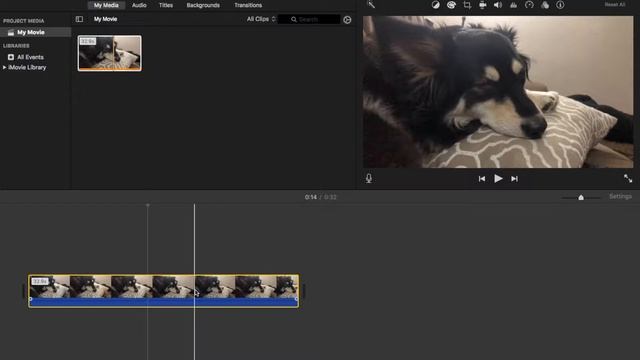The image size is (640, 360).
Task: Select My Movie in project media
Action: click(x=36, y=32)
